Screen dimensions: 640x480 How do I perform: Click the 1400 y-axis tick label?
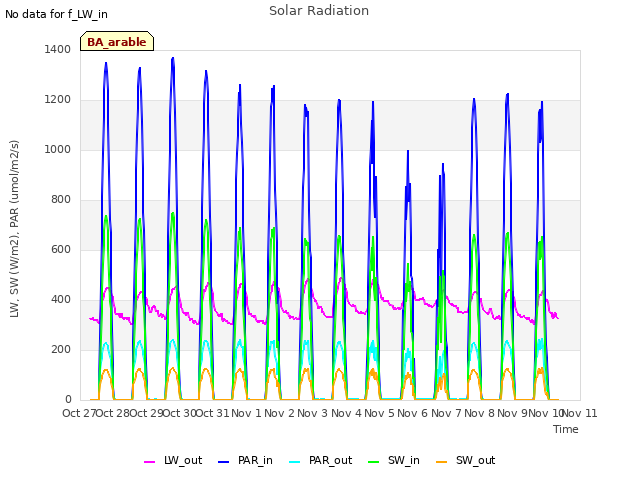(58, 49)
